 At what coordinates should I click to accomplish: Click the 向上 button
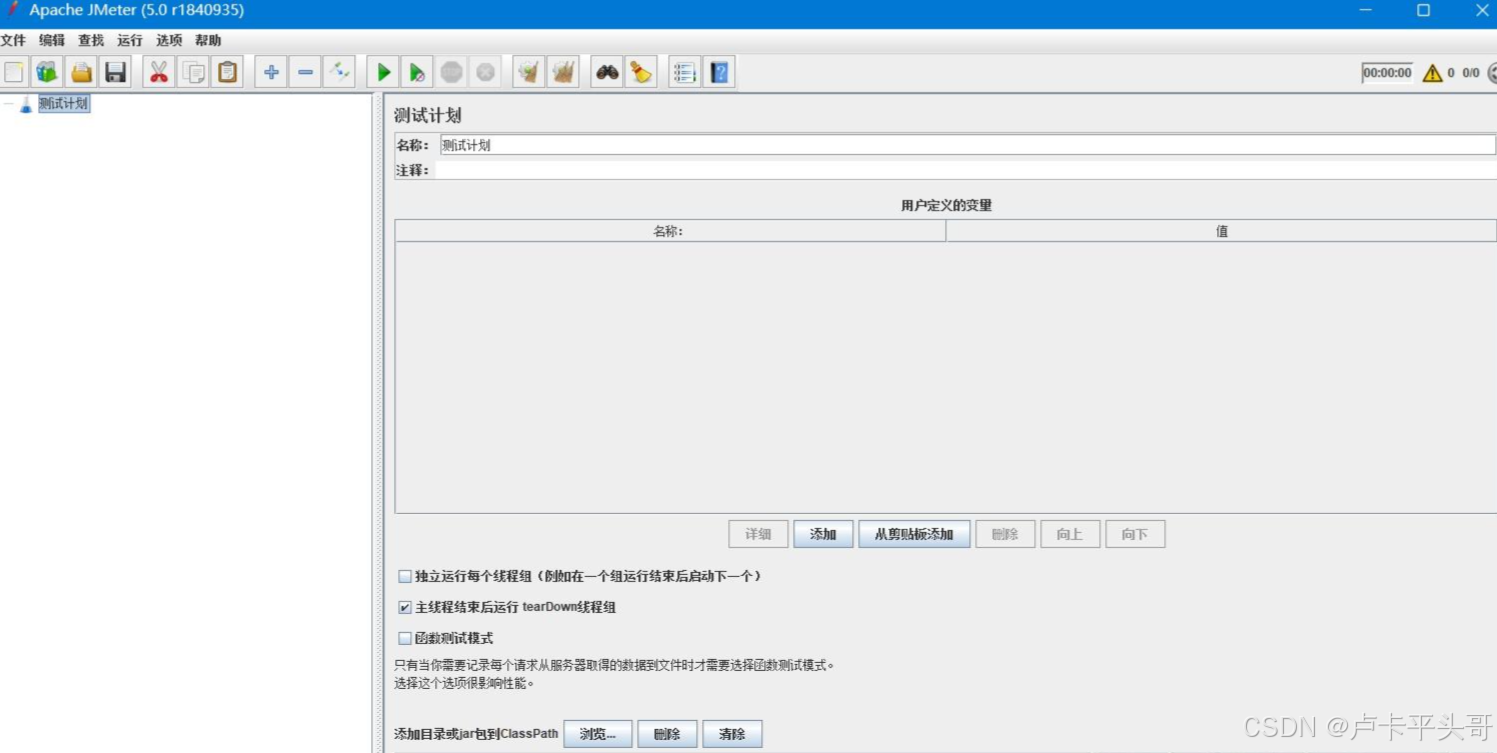(1070, 534)
